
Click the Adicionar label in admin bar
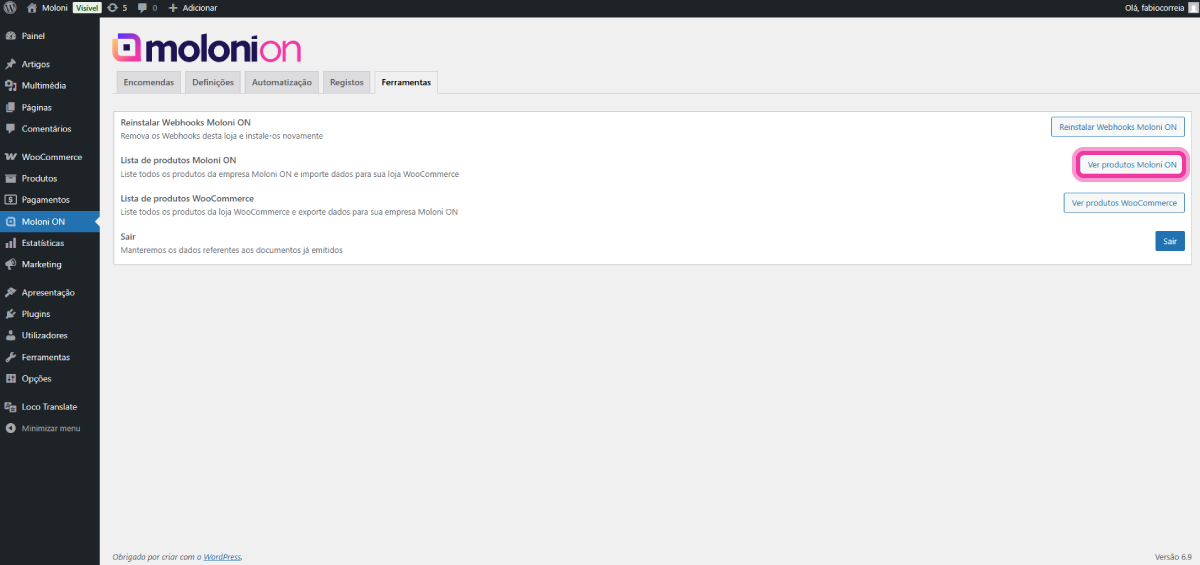coord(200,8)
